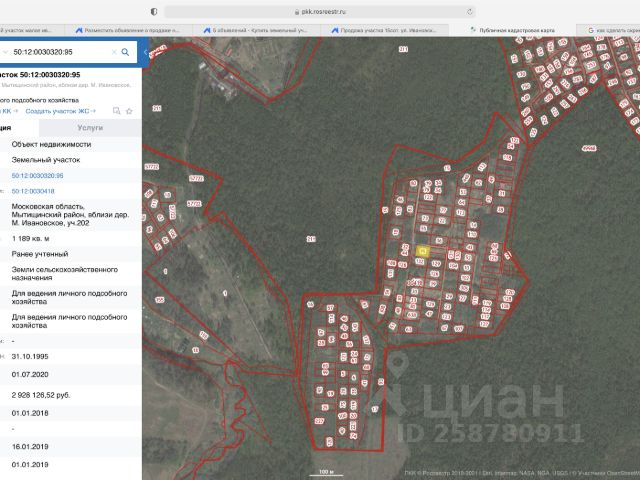Click the '100 м' map scale bar
Image resolution: width=640 pixels, height=480 pixels.
click(326, 473)
